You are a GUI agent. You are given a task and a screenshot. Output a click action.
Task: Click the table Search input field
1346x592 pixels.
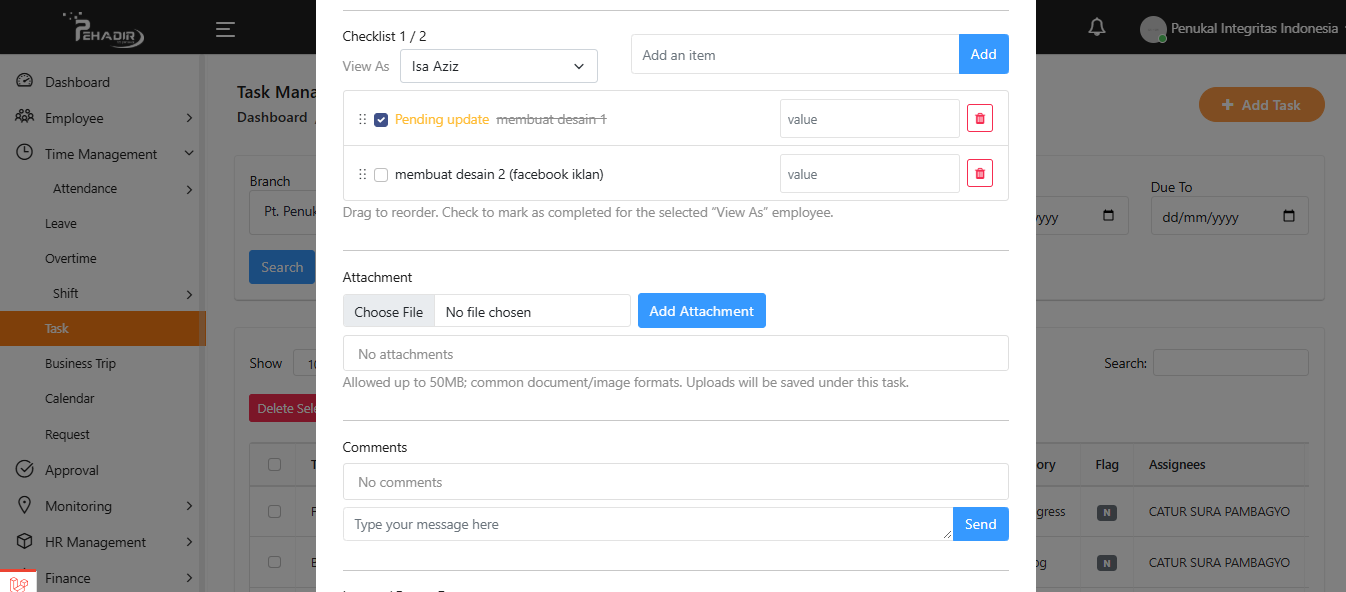(1231, 362)
